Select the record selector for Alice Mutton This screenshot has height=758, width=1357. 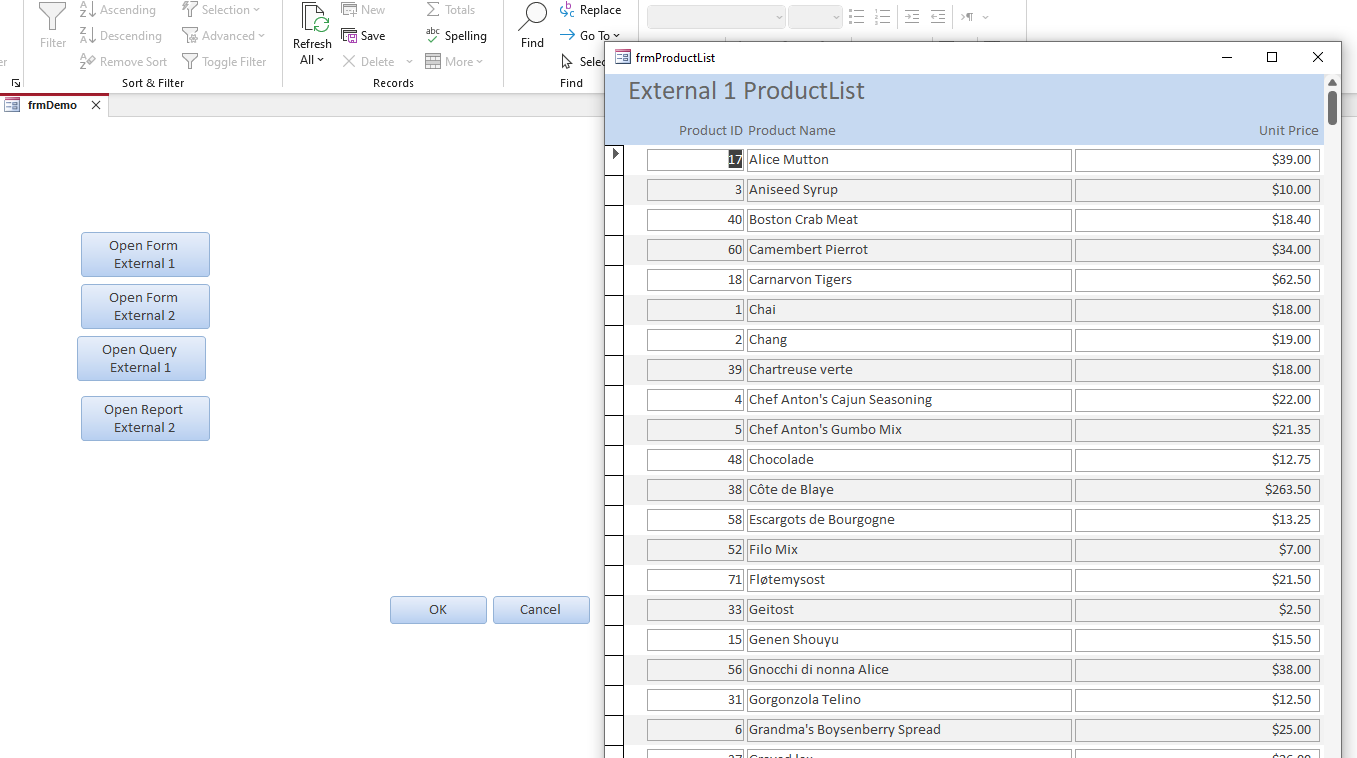[x=615, y=159]
